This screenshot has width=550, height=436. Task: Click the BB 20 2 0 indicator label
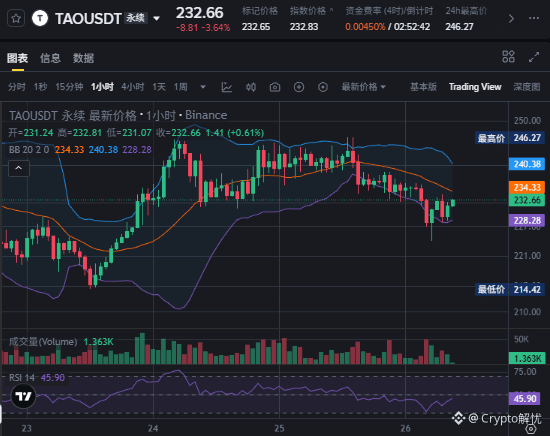pos(29,150)
